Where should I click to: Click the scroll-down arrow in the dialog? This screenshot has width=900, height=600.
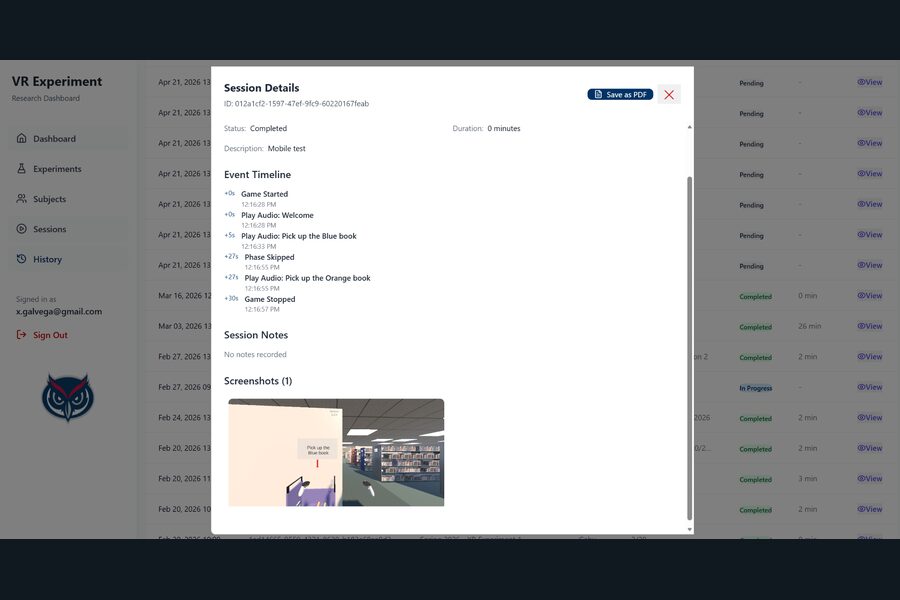pos(689,529)
